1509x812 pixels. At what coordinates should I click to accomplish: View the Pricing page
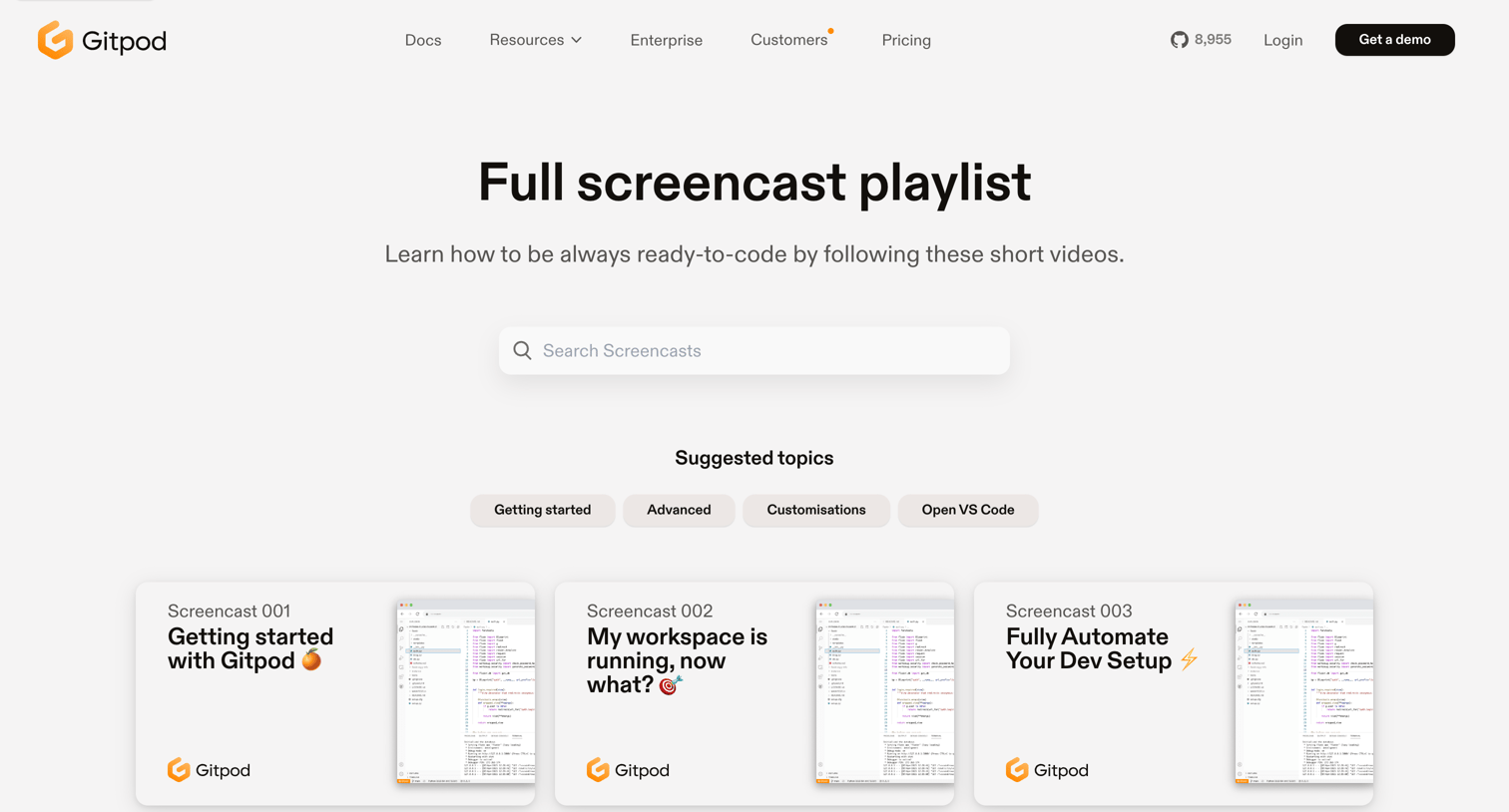(906, 40)
